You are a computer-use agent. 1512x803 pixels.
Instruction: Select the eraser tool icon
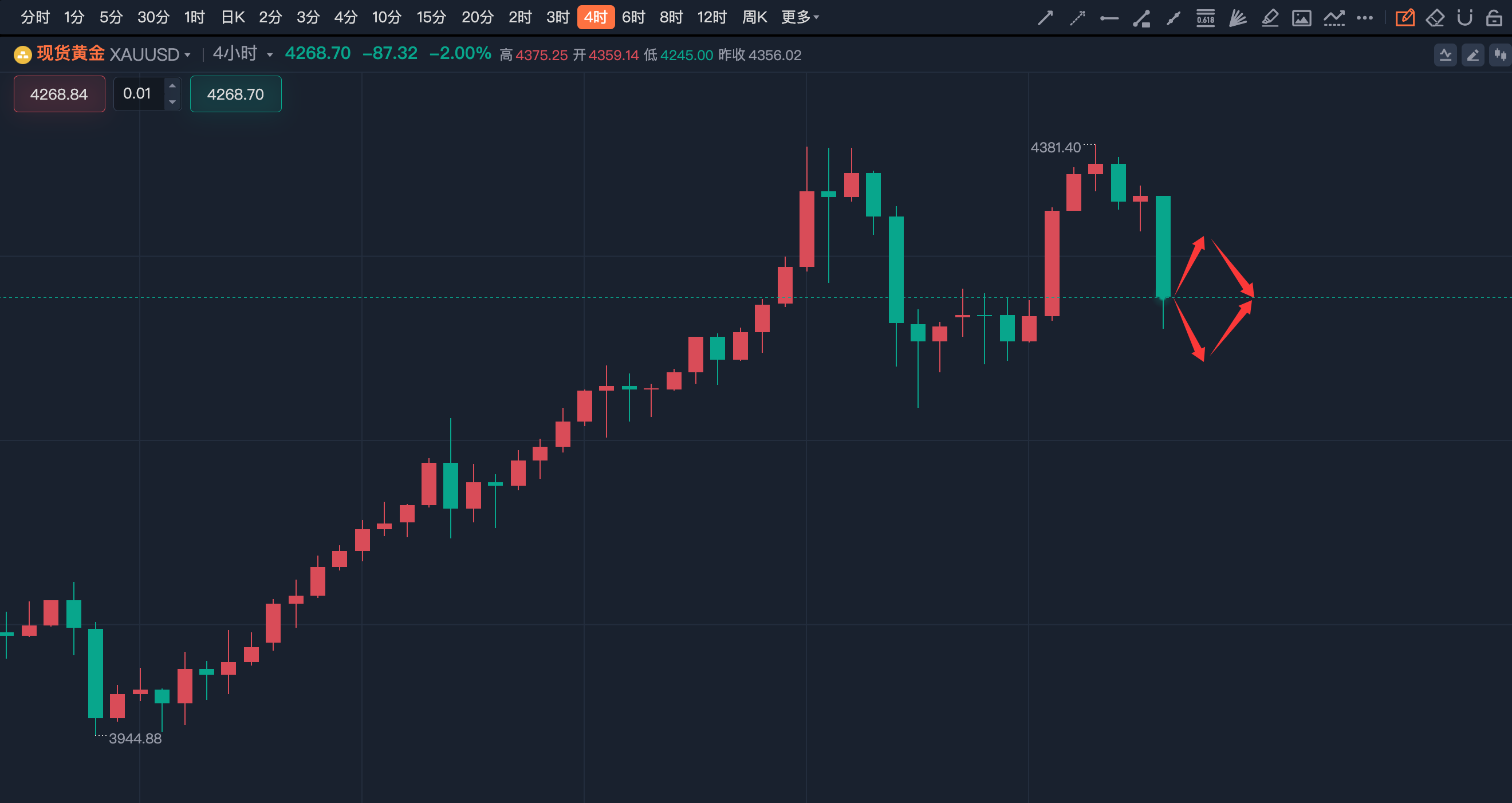[x=1435, y=18]
